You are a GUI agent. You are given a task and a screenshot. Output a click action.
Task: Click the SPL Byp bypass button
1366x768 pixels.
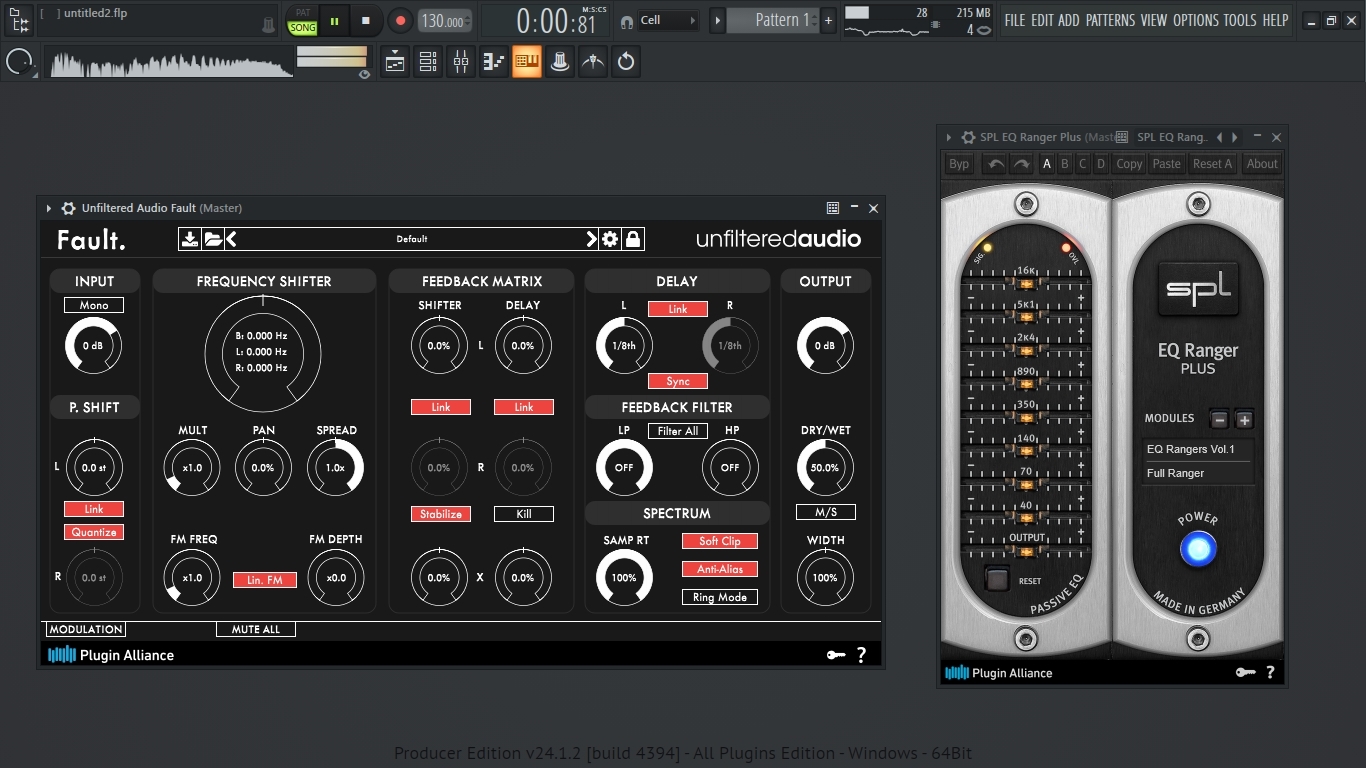tap(959, 164)
